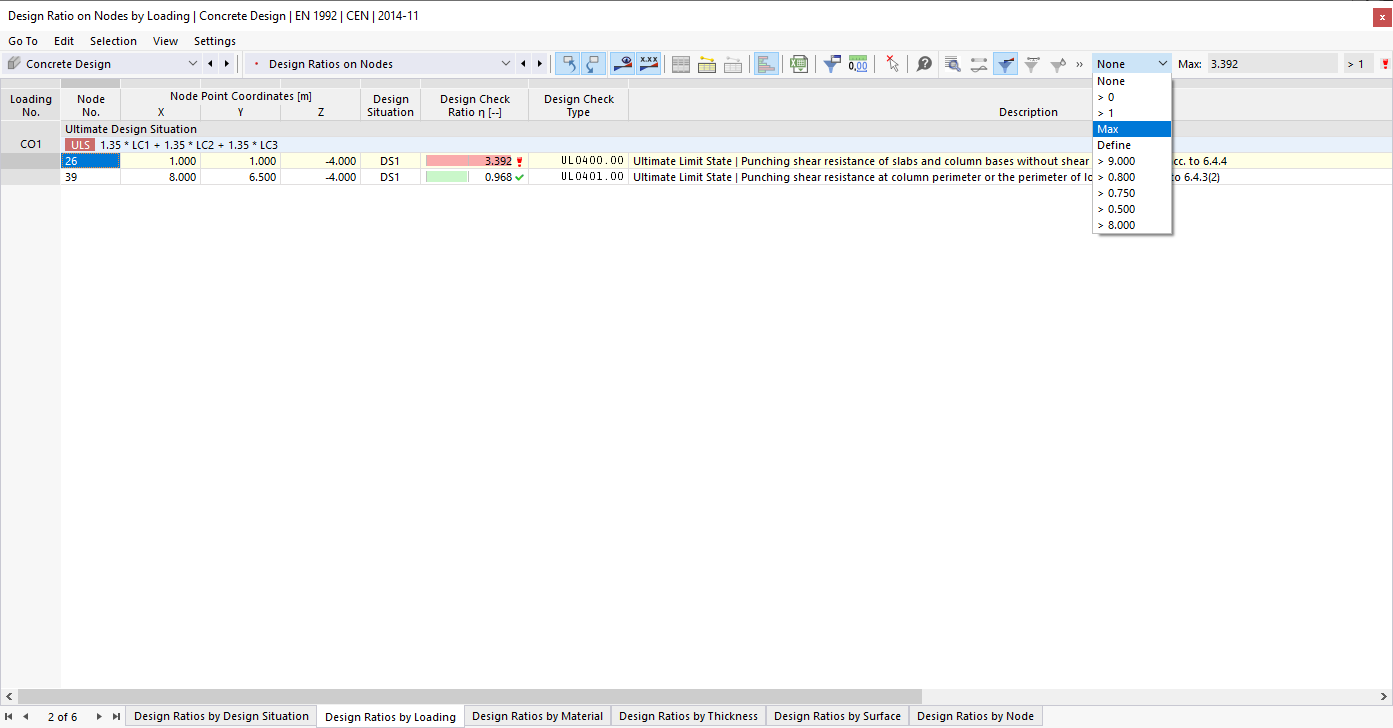The width and height of the screenshot is (1393, 728).
Task: Click the grey funnel-with-arrow icon before the chevrons
Action: 1058,64
